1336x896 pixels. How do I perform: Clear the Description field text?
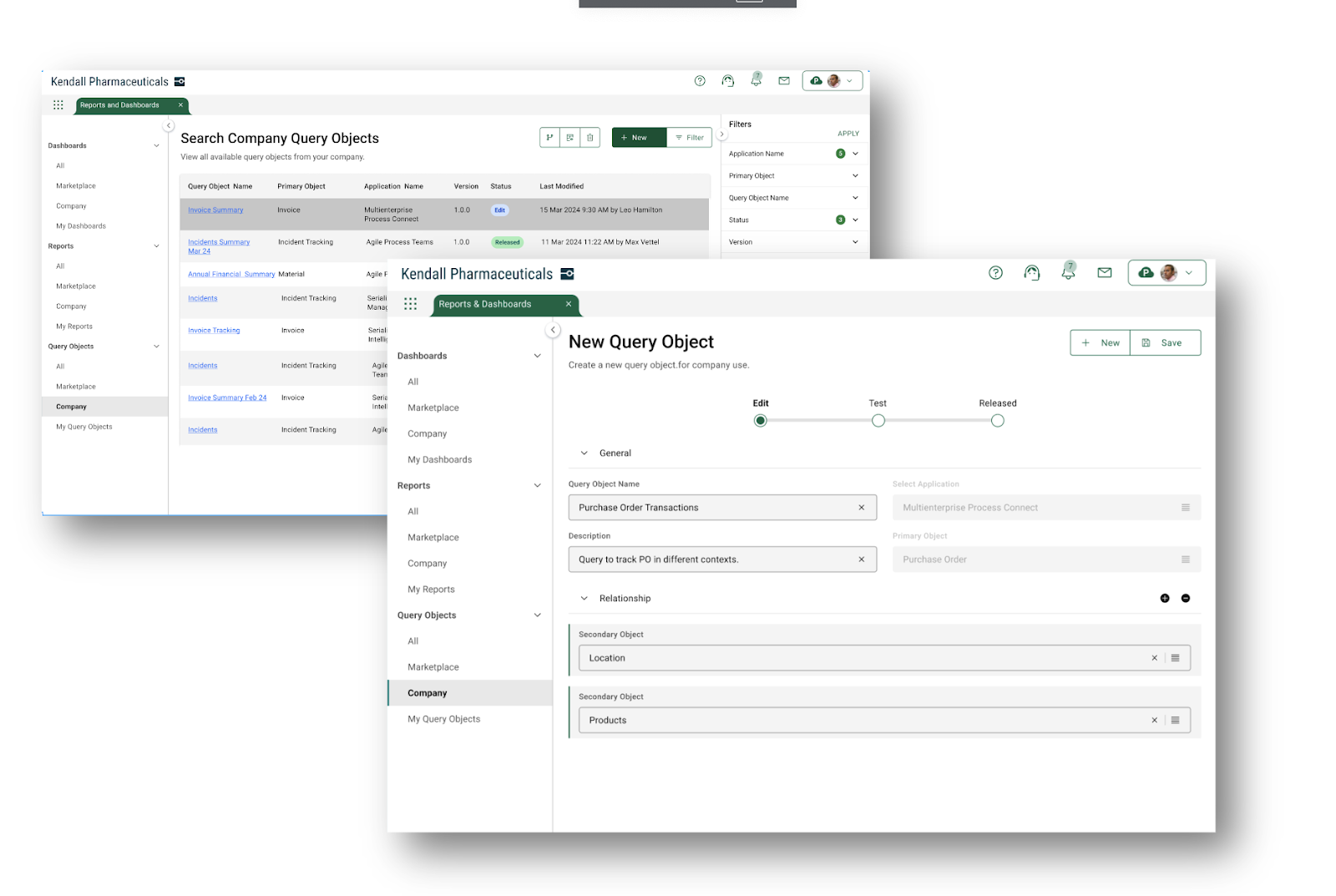(x=861, y=559)
